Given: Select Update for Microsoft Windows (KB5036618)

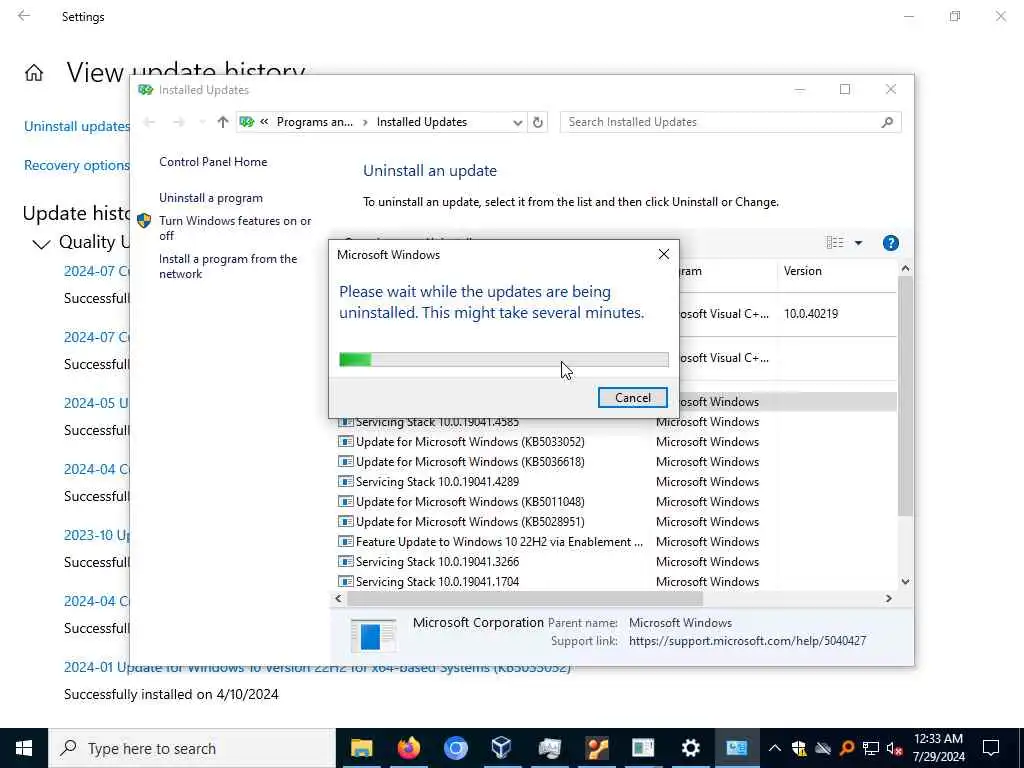Looking at the screenshot, I should [470, 462].
